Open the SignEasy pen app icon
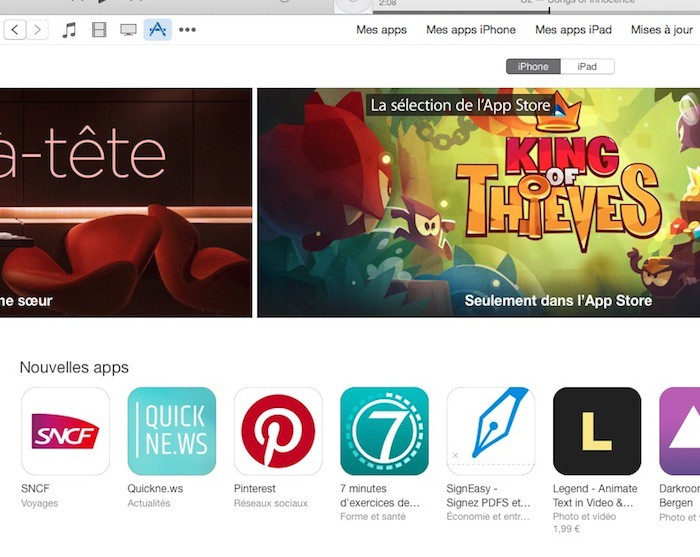Viewport: 700px width, 557px height. pyautogui.click(x=490, y=431)
